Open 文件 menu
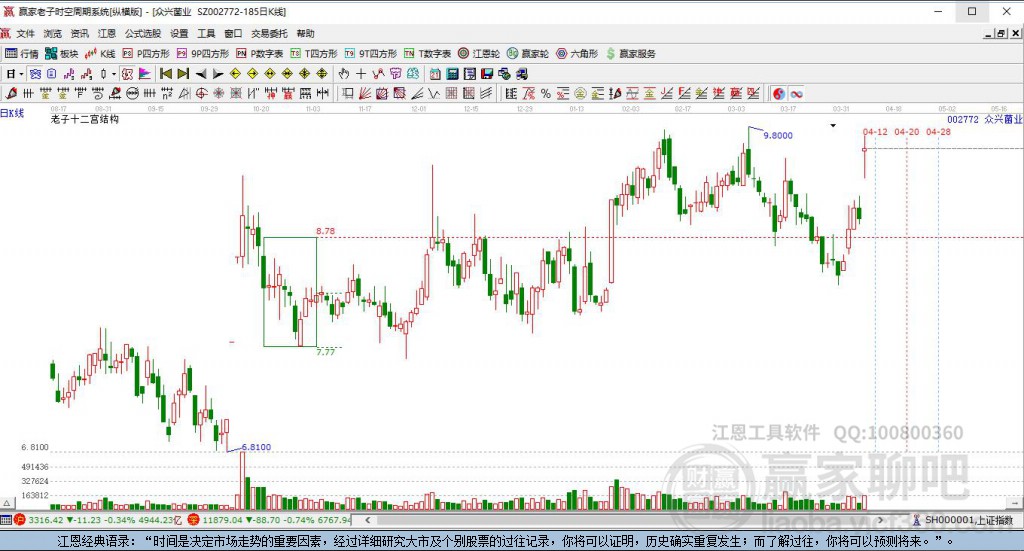The height and width of the screenshot is (551, 1024). click(x=25, y=33)
